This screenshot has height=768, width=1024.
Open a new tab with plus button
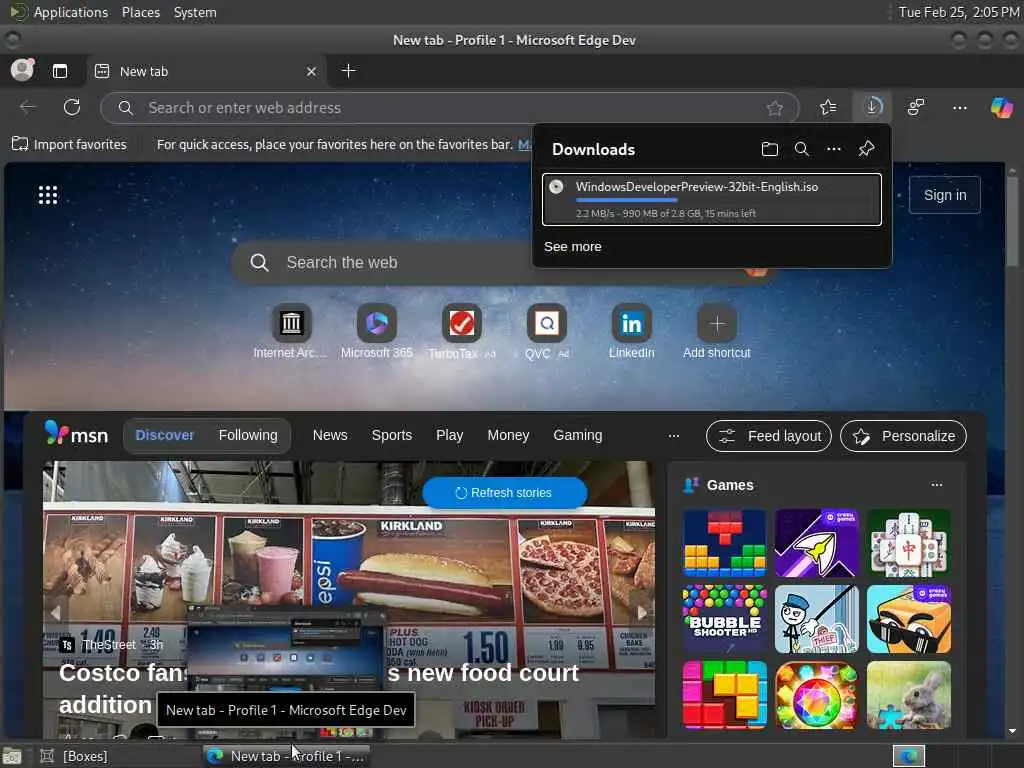point(349,71)
